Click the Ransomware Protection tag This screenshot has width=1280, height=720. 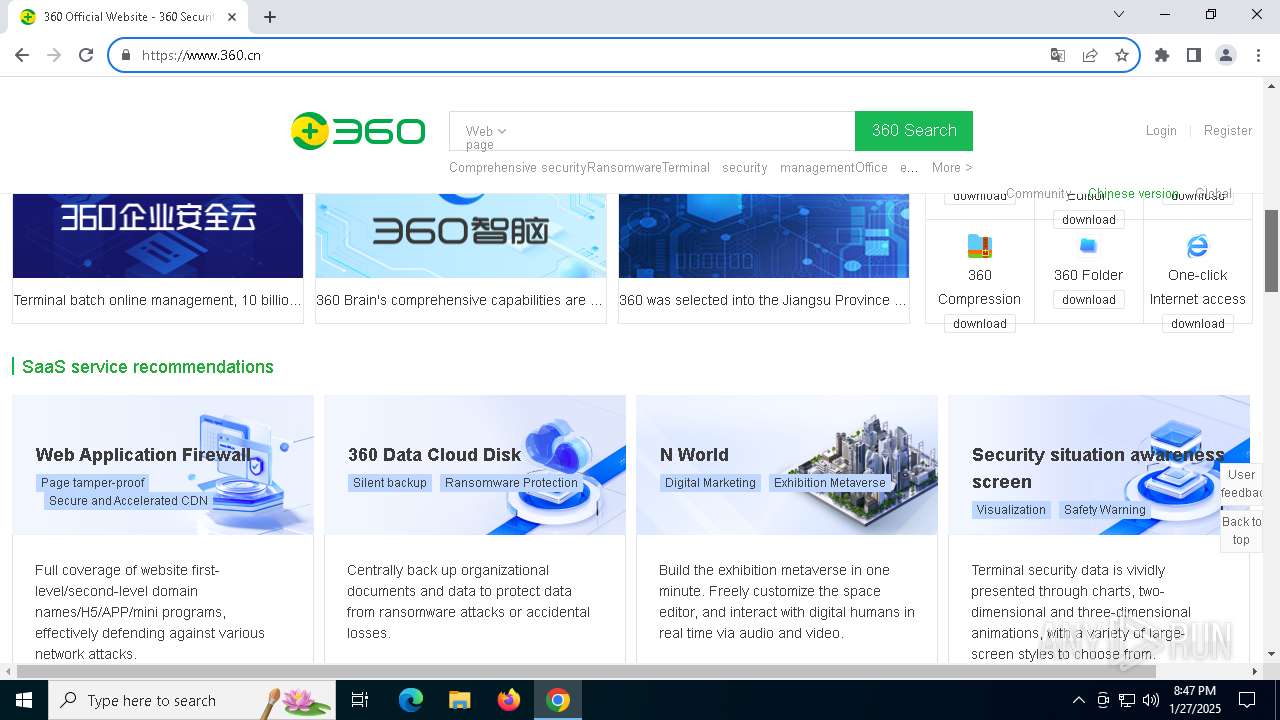point(512,483)
